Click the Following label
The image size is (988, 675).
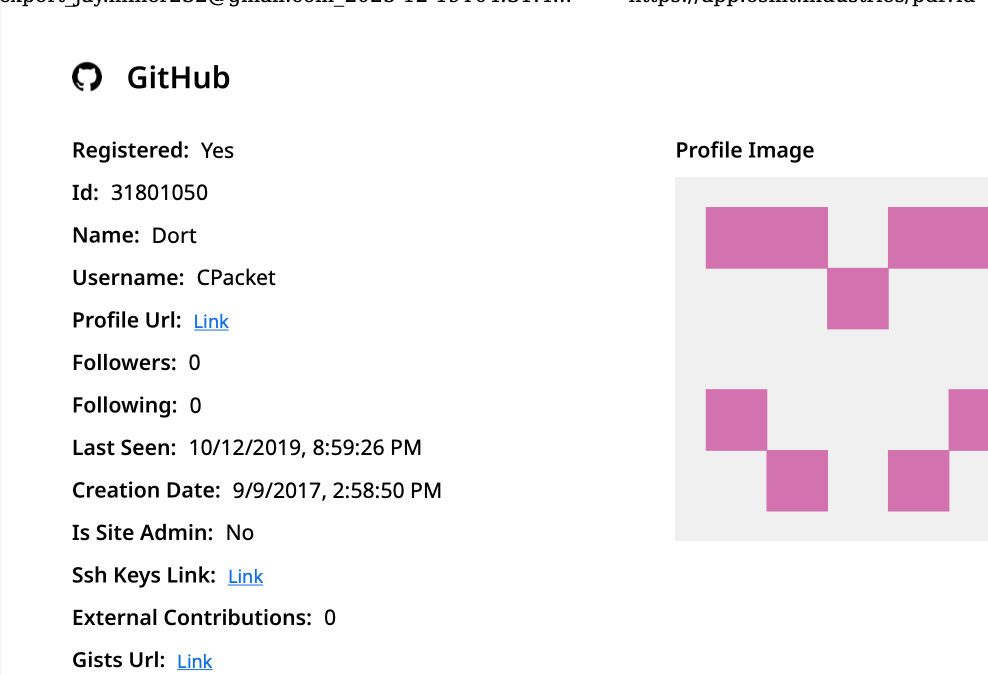click(124, 406)
